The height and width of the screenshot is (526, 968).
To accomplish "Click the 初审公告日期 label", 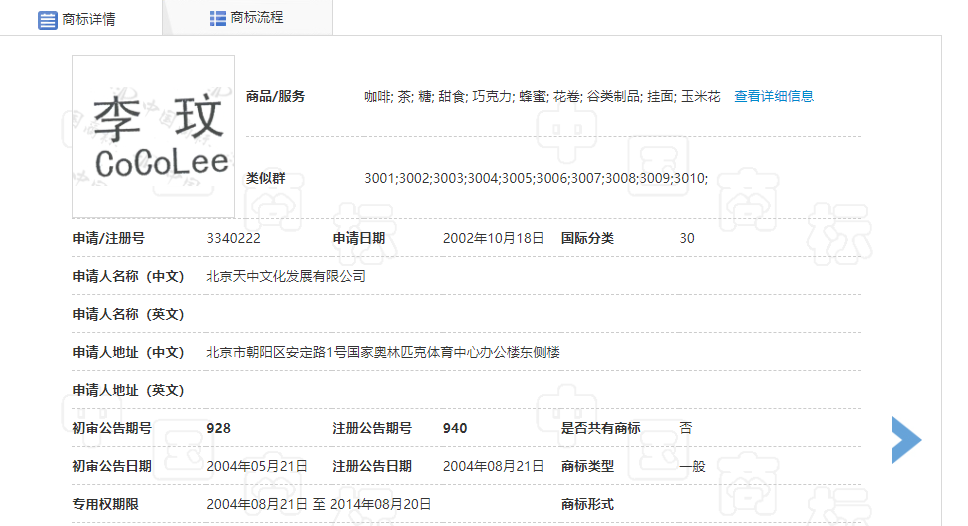I will pos(112,467).
